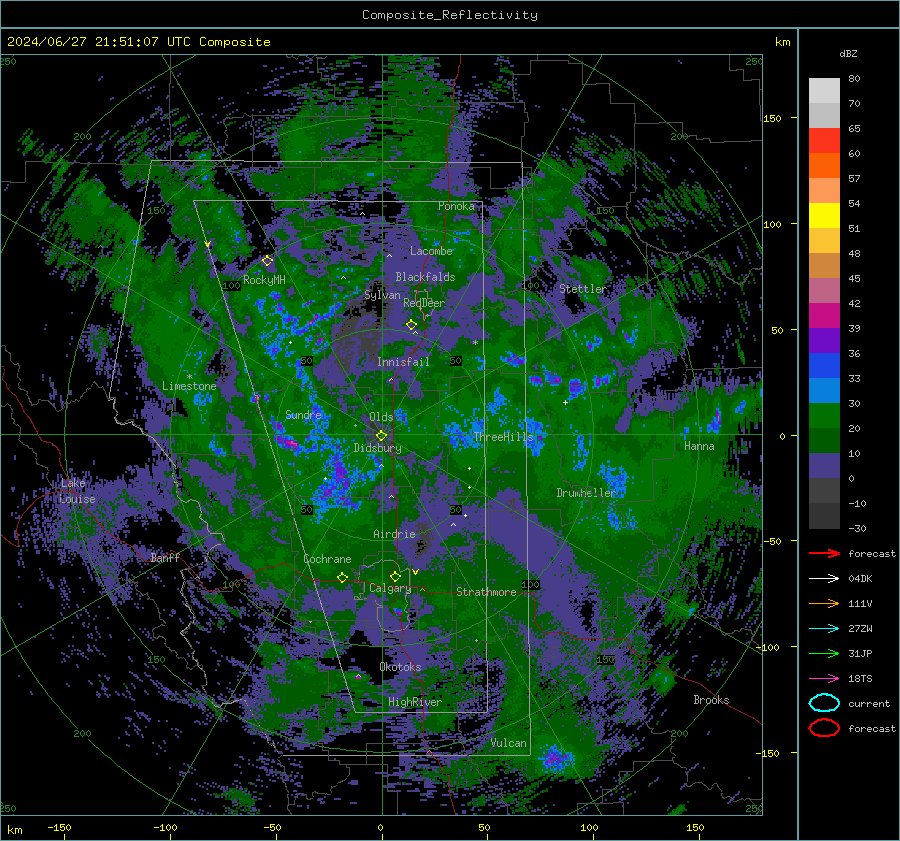Viewport: 900px width, 841px height.
Task: Click the Composite_Reflectivity title
Action: [450, 15]
